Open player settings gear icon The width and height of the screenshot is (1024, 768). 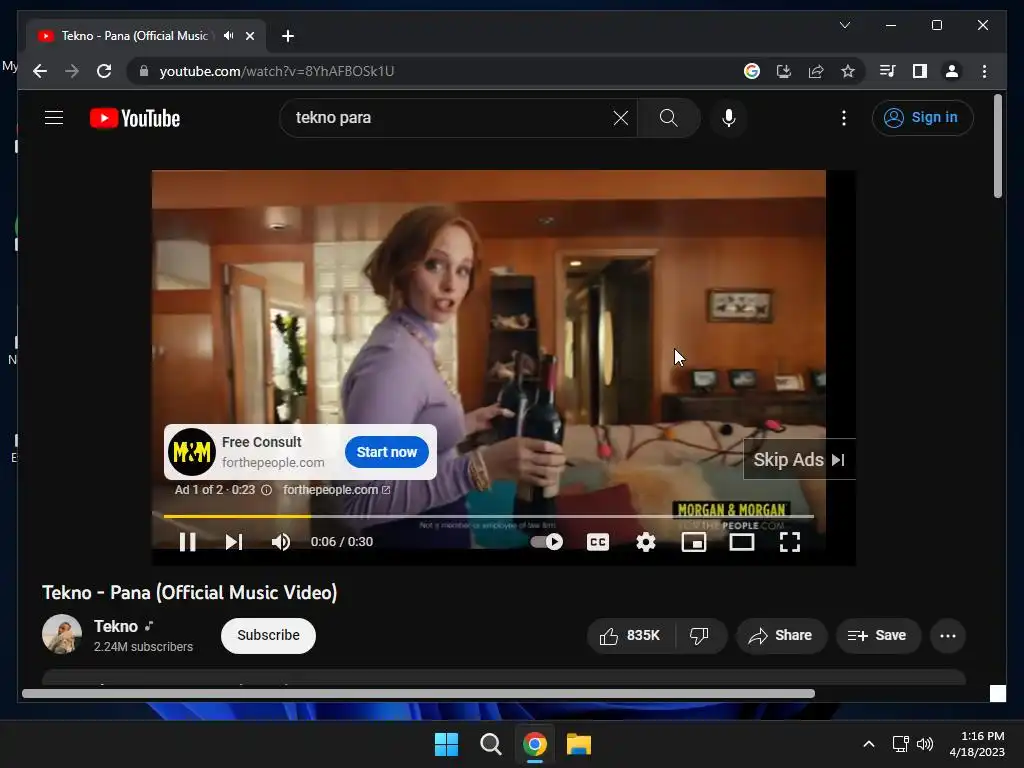click(646, 542)
